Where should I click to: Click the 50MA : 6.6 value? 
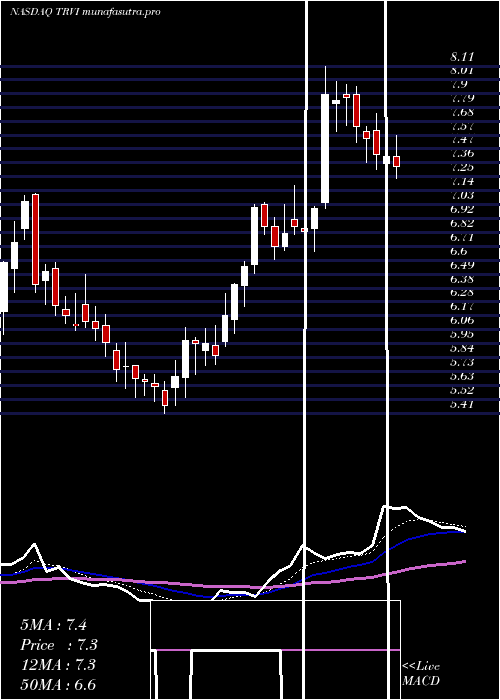coord(58,685)
